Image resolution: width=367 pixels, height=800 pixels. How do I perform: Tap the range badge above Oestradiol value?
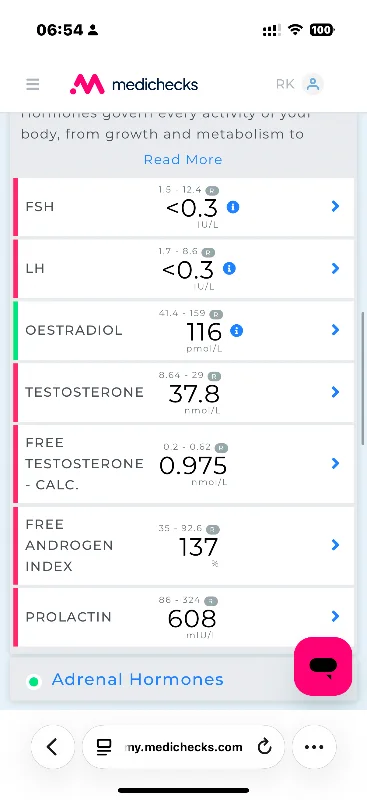pyautogui.click(x=216, y=314)
